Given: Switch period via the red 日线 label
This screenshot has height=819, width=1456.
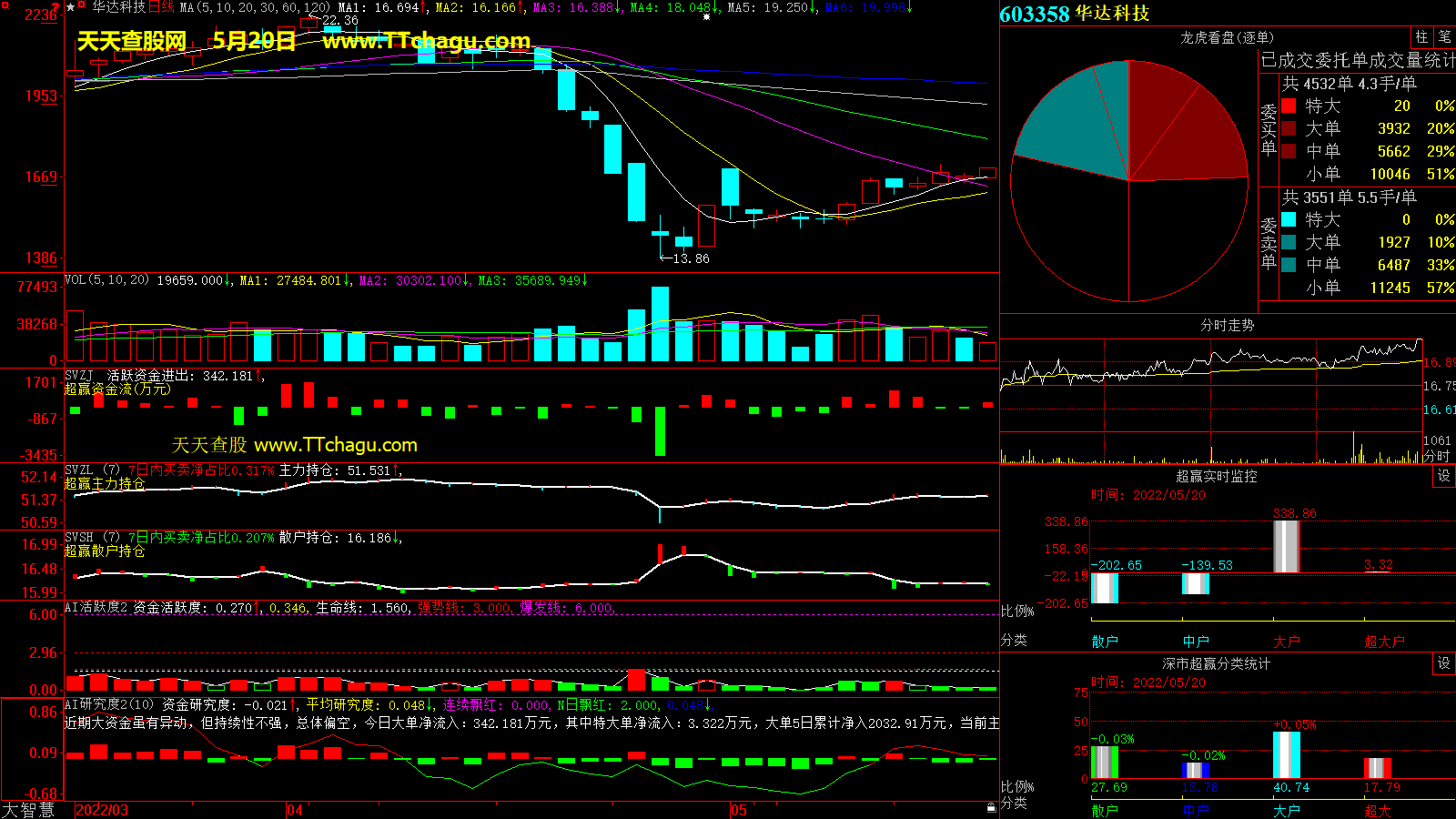Looking at the screenshot, I should coord(161,7).
